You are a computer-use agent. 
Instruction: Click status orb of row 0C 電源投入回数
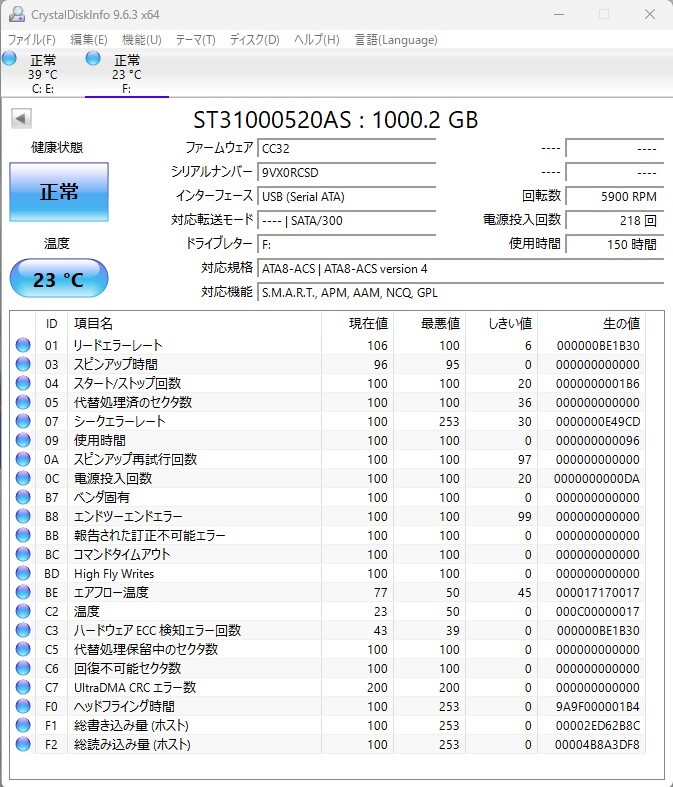tap(23, 478)
